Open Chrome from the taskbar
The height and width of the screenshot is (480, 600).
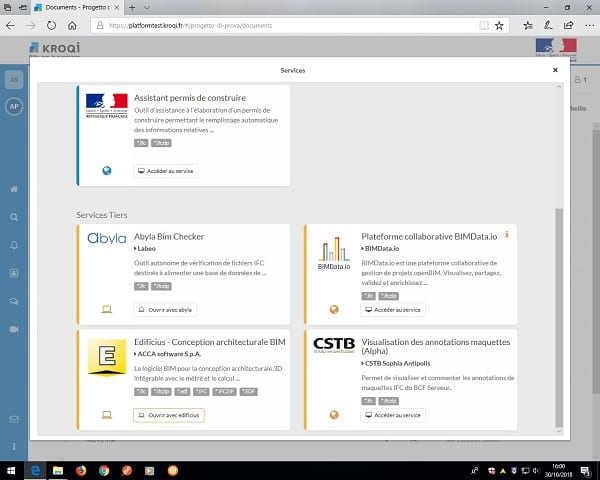[104, 470]
